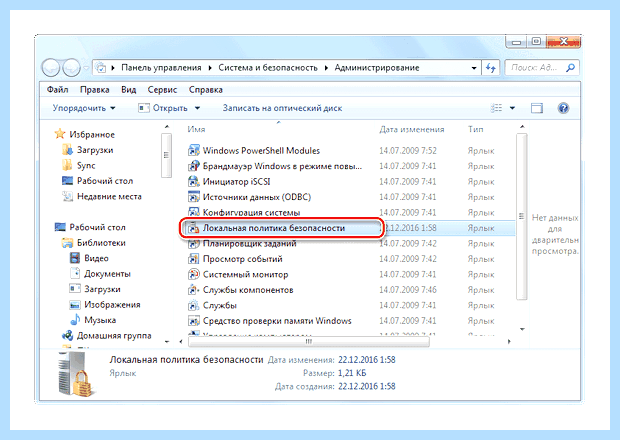Image resolution: width=620 pixels, height=440 pixels.
Task: Click the horizontal scrollbar of file list
Action: (309, 342)
